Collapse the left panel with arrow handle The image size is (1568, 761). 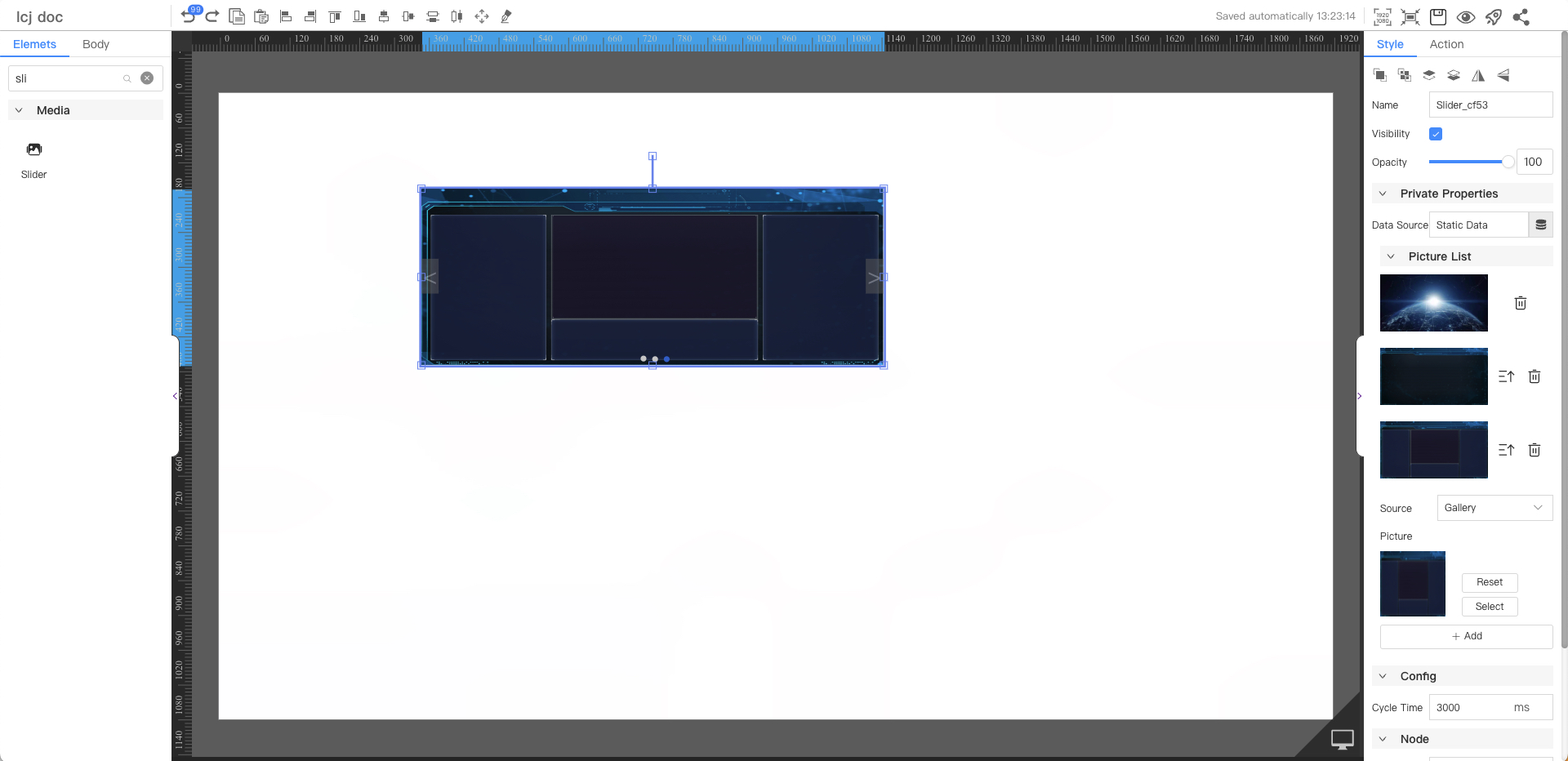coord(175,396)
